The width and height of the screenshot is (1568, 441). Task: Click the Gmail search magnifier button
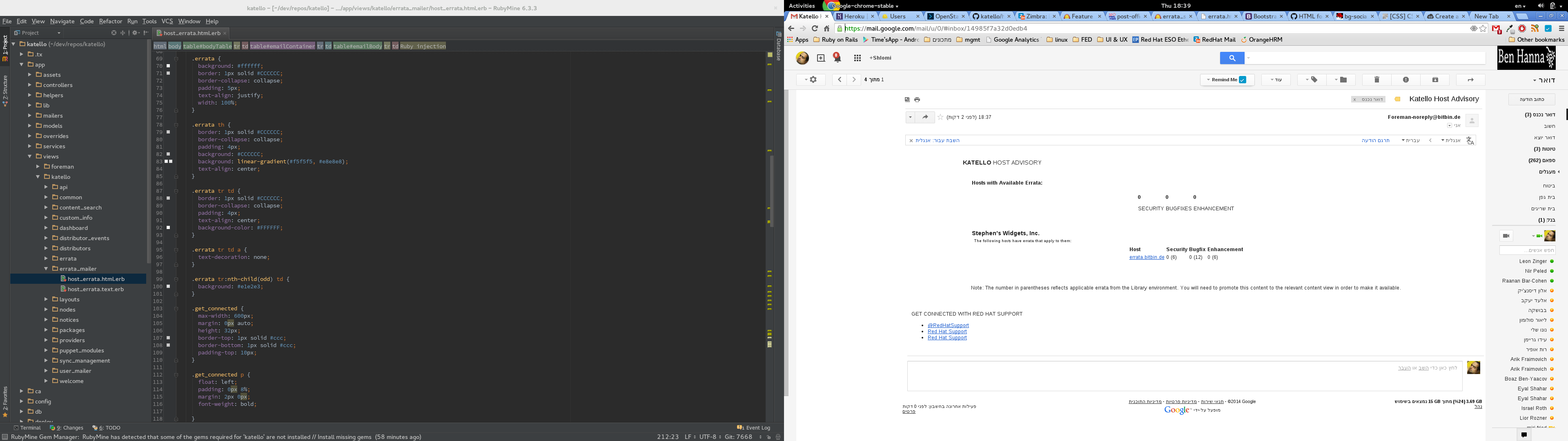1232,58
